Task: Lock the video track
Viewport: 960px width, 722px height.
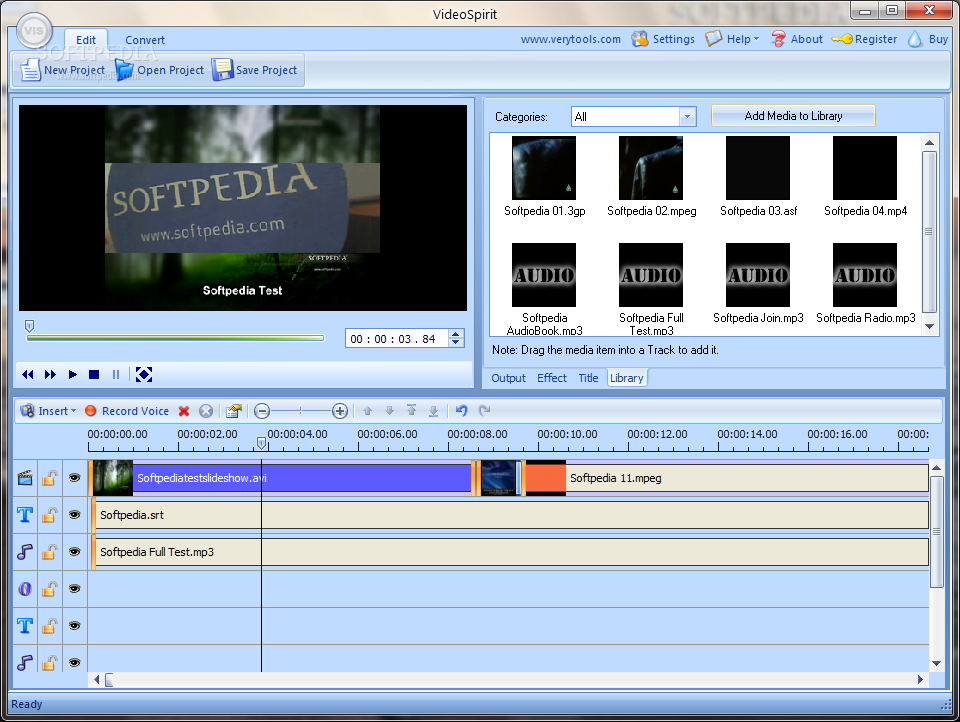Action: (50, 478)
